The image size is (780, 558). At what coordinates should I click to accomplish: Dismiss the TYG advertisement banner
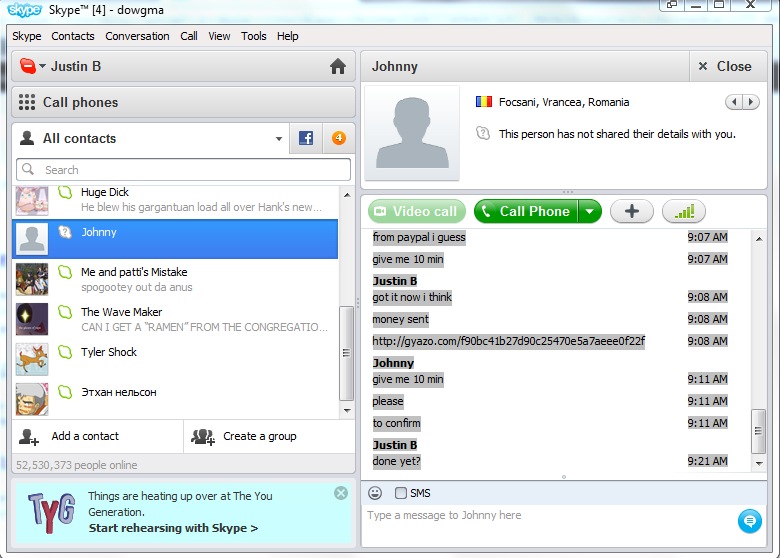point(341,493)
